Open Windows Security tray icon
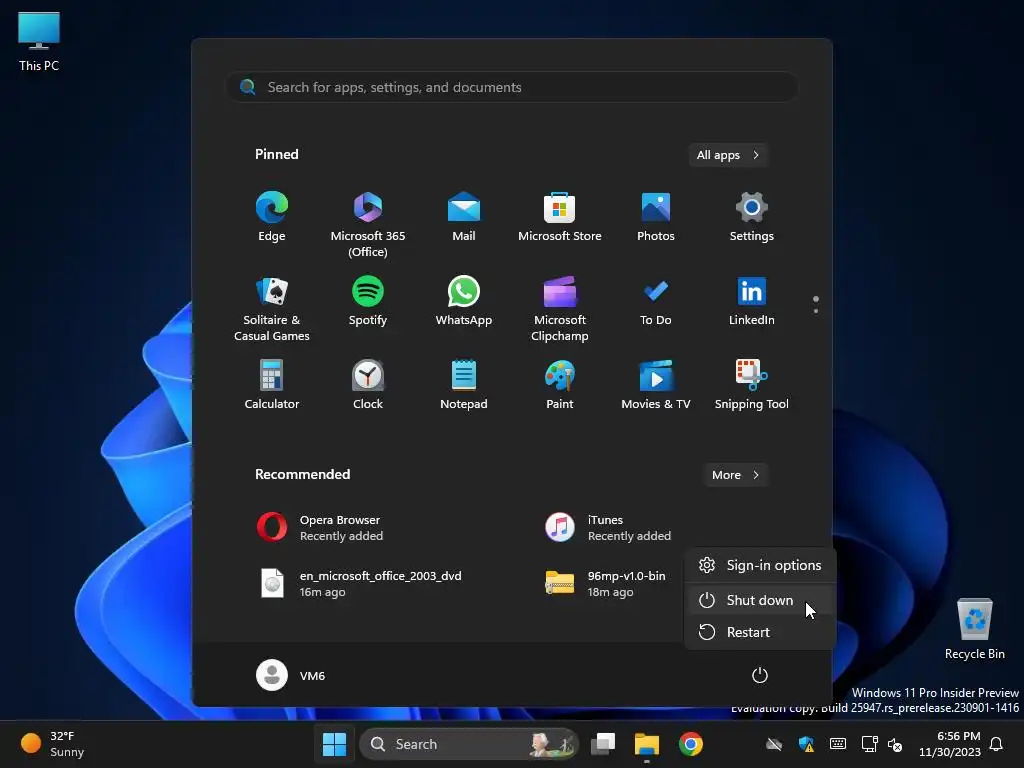This screenshot has height=768, width=1024. click(x=806, y=744)
